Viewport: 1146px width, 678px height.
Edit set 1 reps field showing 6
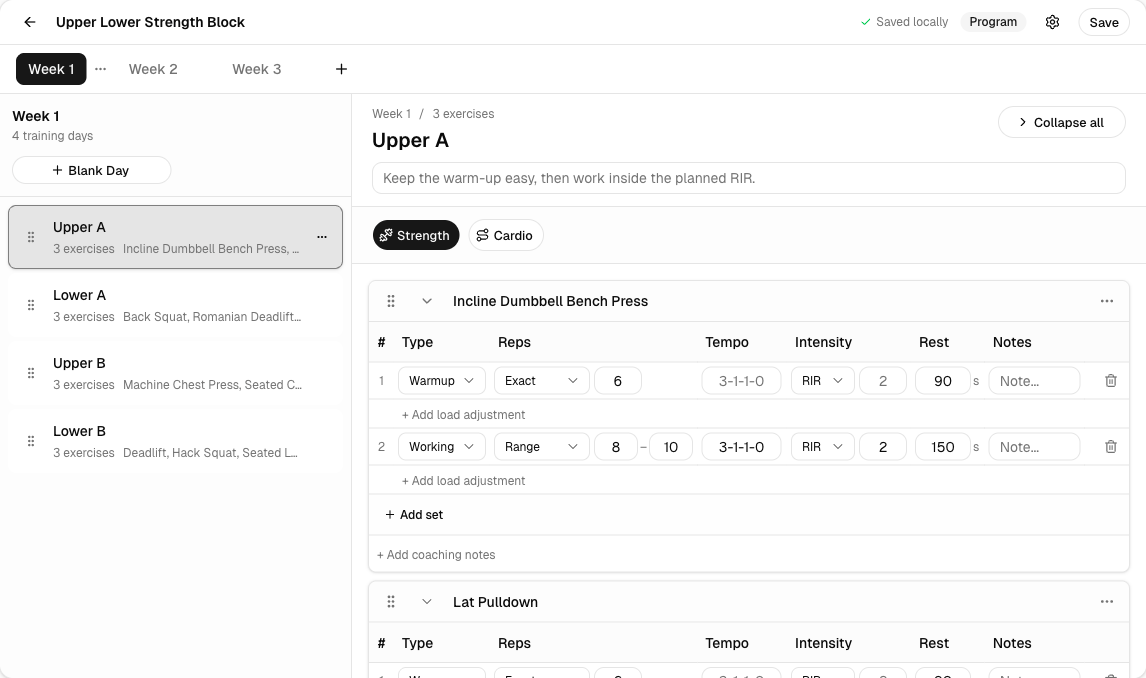click(618, 381)
